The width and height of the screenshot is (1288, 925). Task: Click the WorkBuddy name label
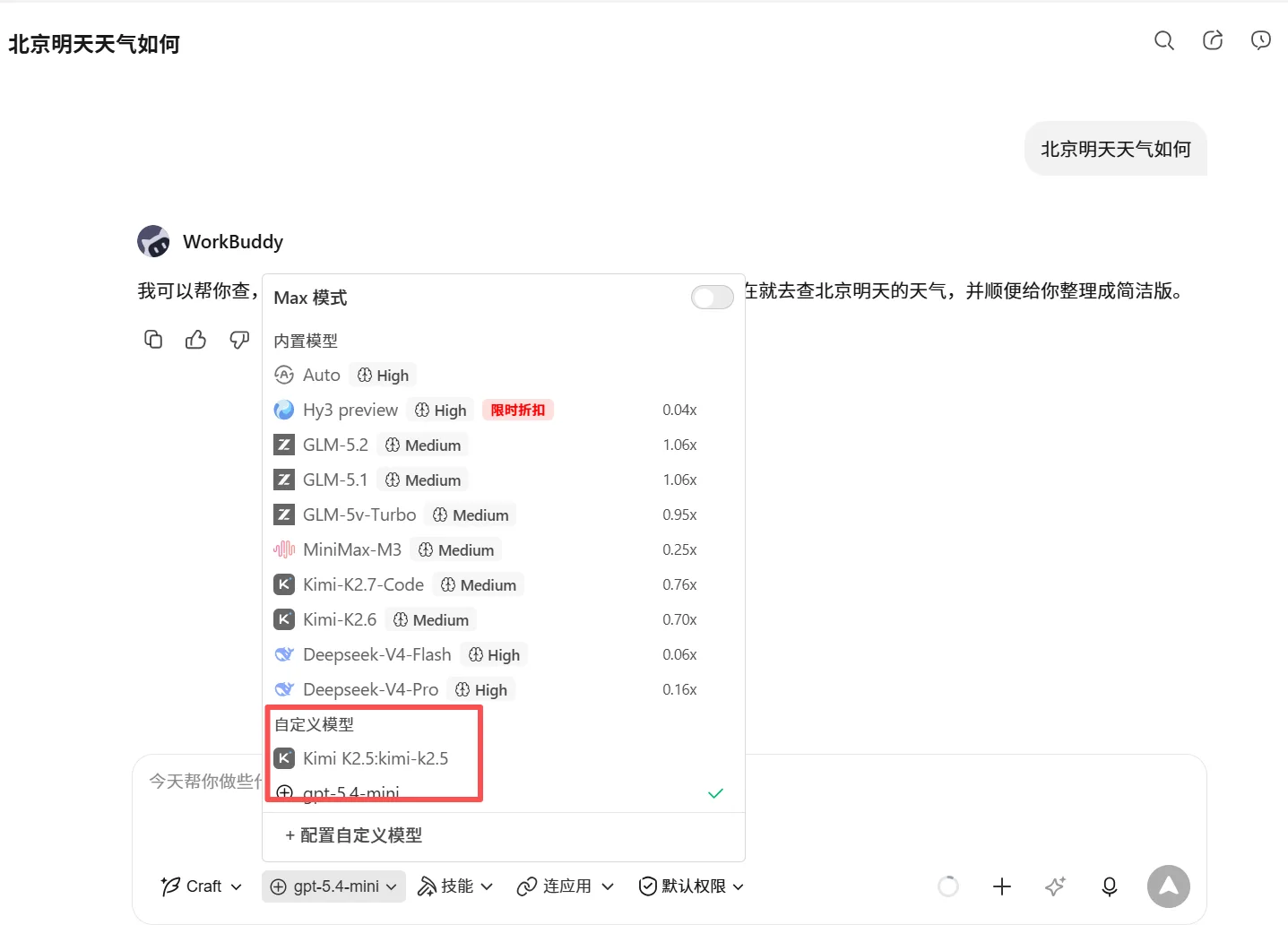click(x=233, y=241)
